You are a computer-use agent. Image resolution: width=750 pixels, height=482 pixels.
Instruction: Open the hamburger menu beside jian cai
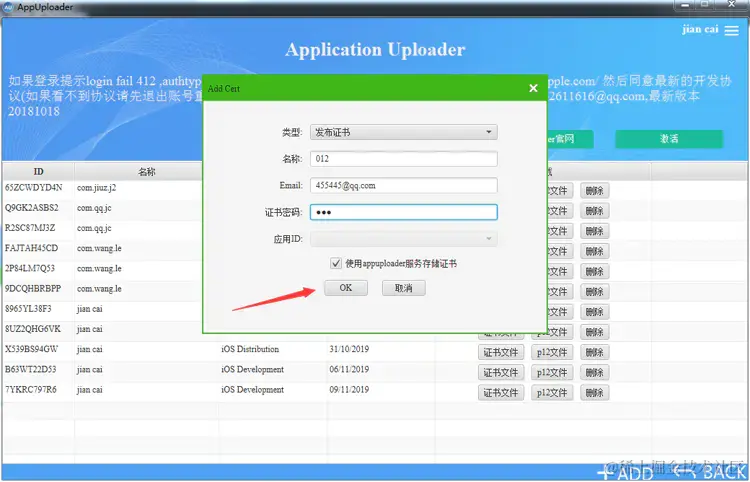731,31
